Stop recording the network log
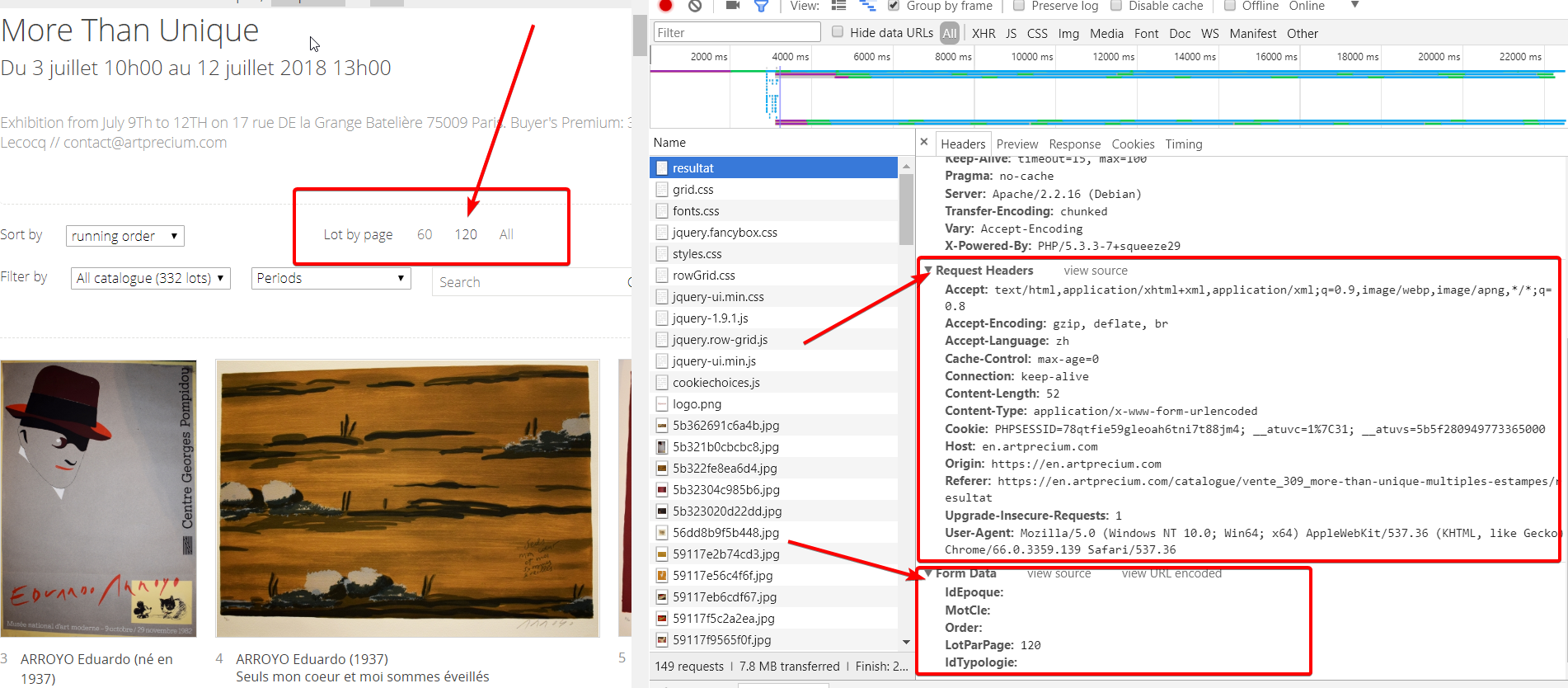 [x=666, y=6]
